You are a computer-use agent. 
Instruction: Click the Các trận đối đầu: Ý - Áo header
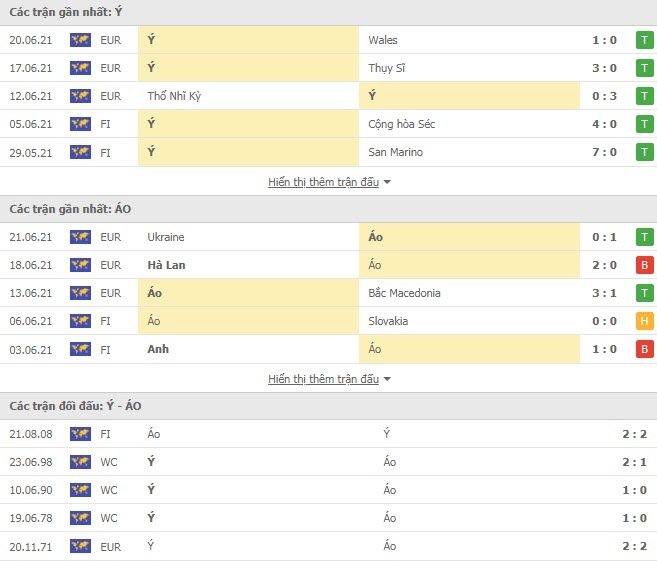pos(75,406)
